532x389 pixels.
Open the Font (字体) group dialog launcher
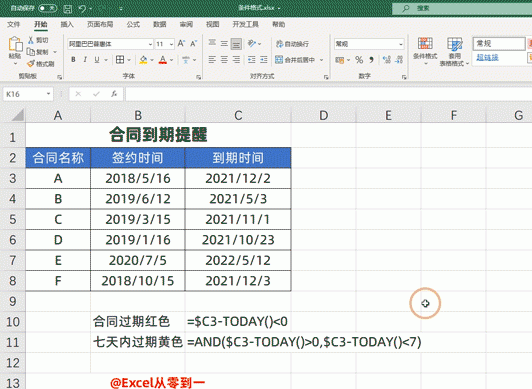click(x=198, y=77)
